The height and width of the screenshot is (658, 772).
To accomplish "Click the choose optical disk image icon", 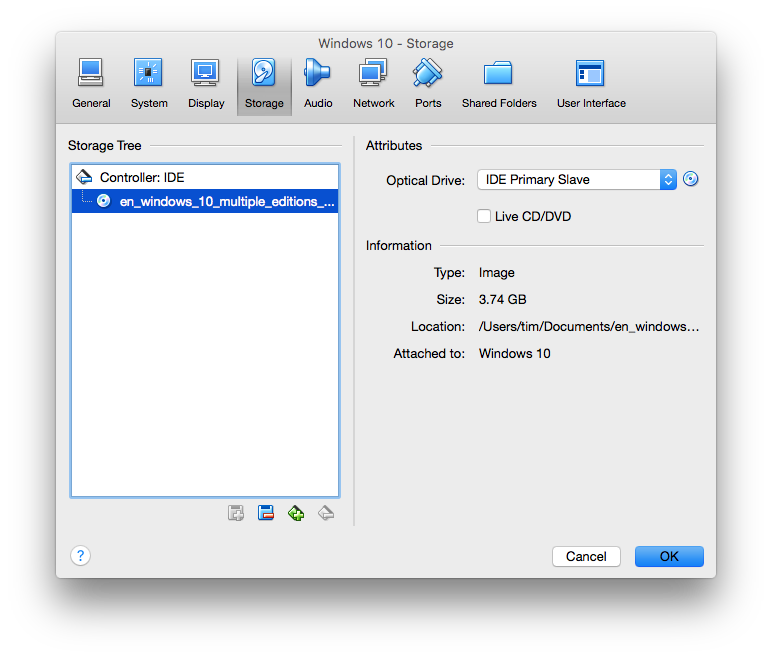I will tap(690, 180).
